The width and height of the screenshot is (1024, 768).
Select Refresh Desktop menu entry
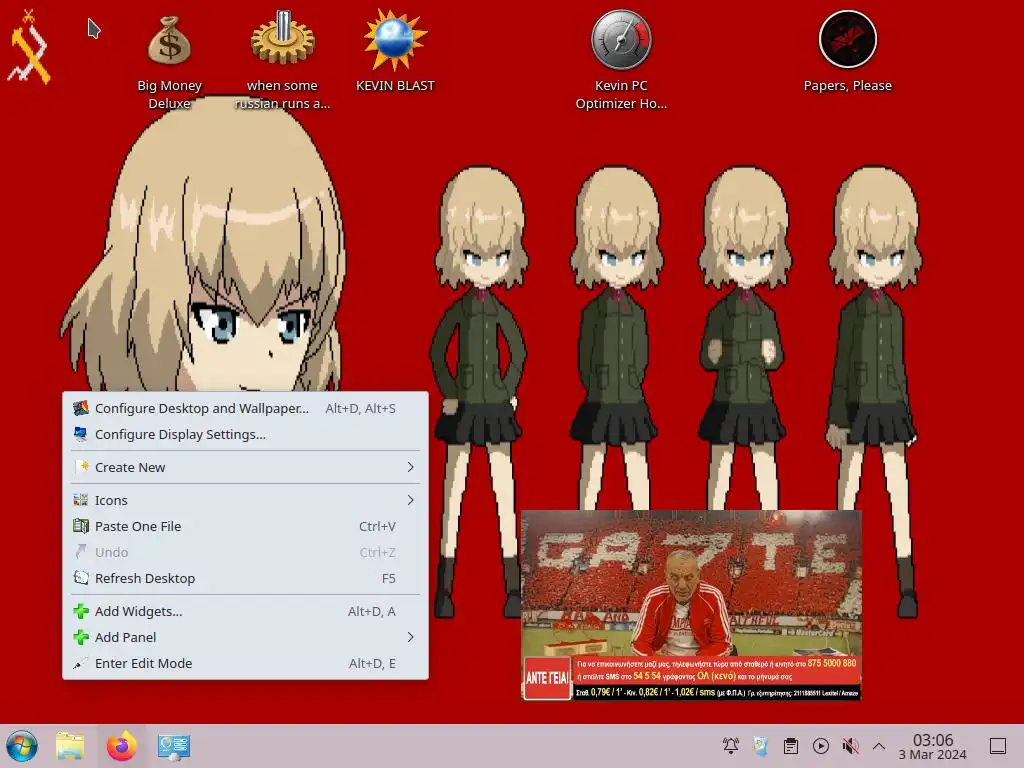coord(246,579)
